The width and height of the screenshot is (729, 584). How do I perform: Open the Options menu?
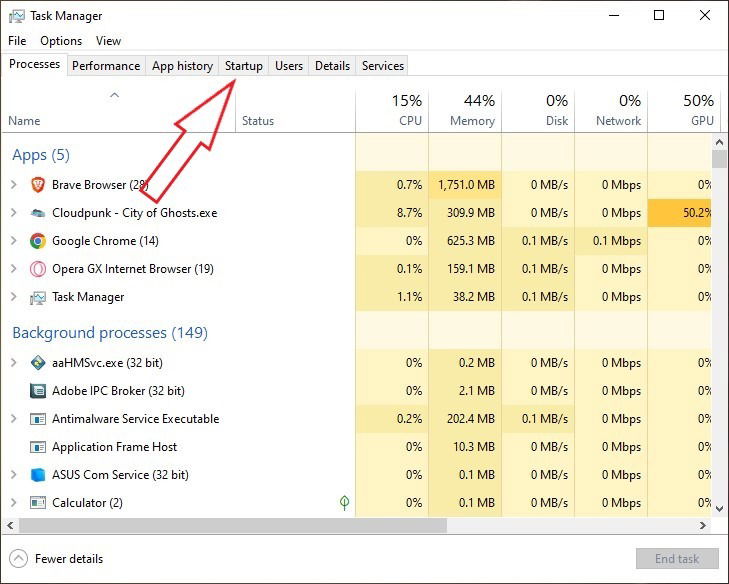(x=61, y=41)
